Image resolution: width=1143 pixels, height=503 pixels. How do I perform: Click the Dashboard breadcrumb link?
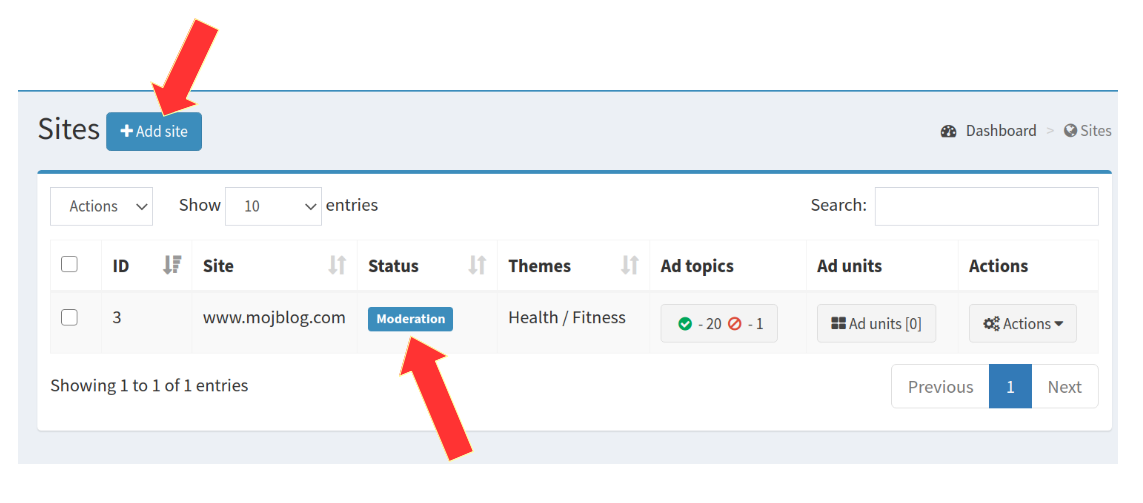pyautogui.click(x=1001, y=131)
